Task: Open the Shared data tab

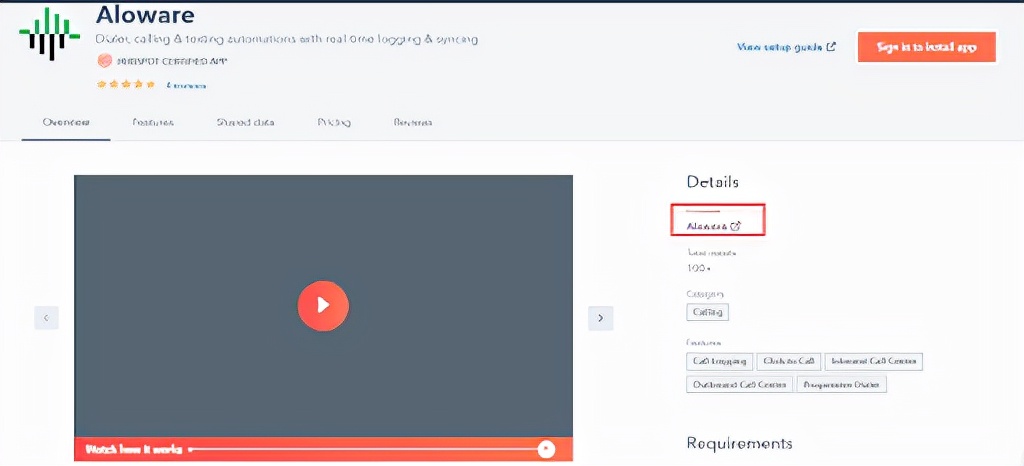Action: [246, 122]
